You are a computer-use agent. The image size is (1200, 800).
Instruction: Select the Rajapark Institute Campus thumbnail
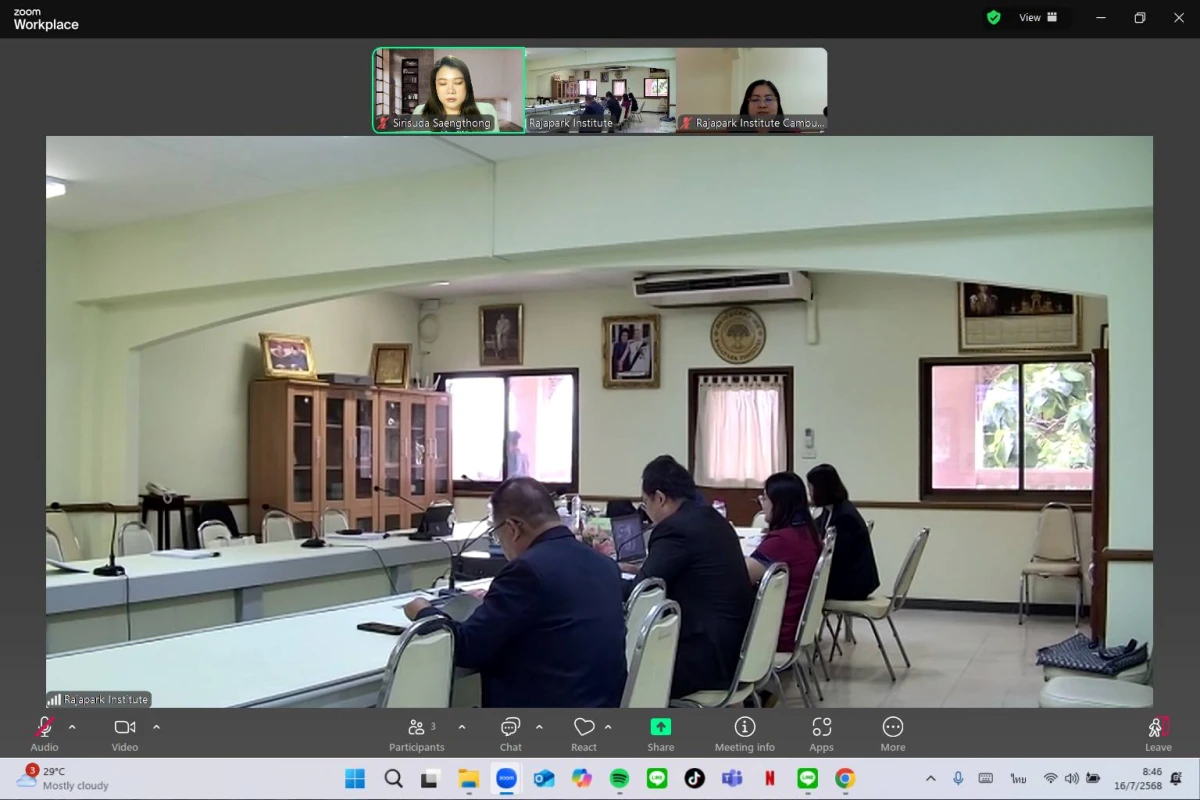pos(752,89)
